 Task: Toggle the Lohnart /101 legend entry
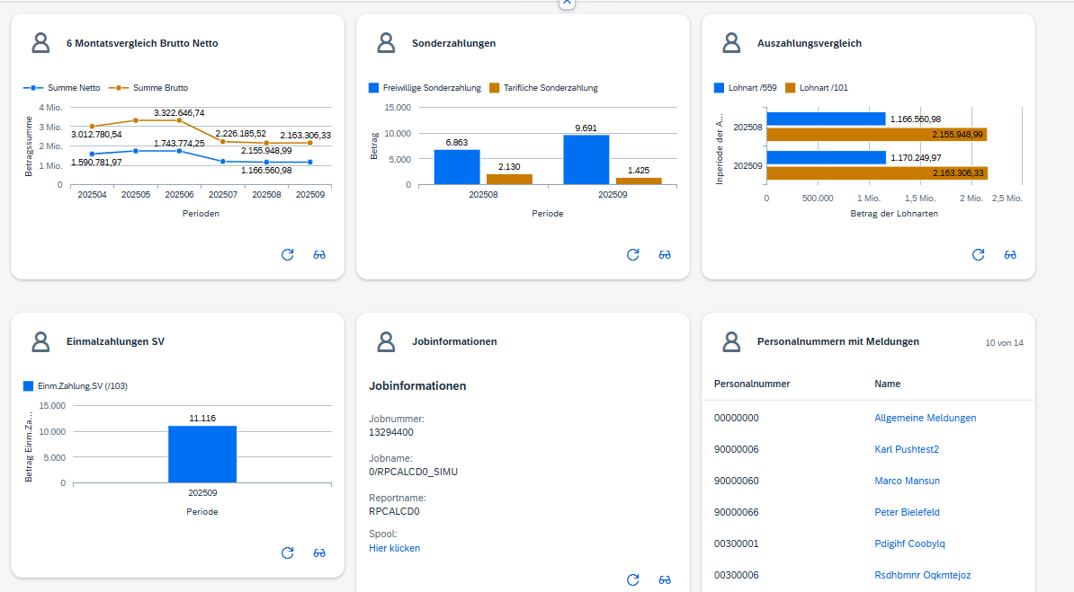click(x=816, y=87)
